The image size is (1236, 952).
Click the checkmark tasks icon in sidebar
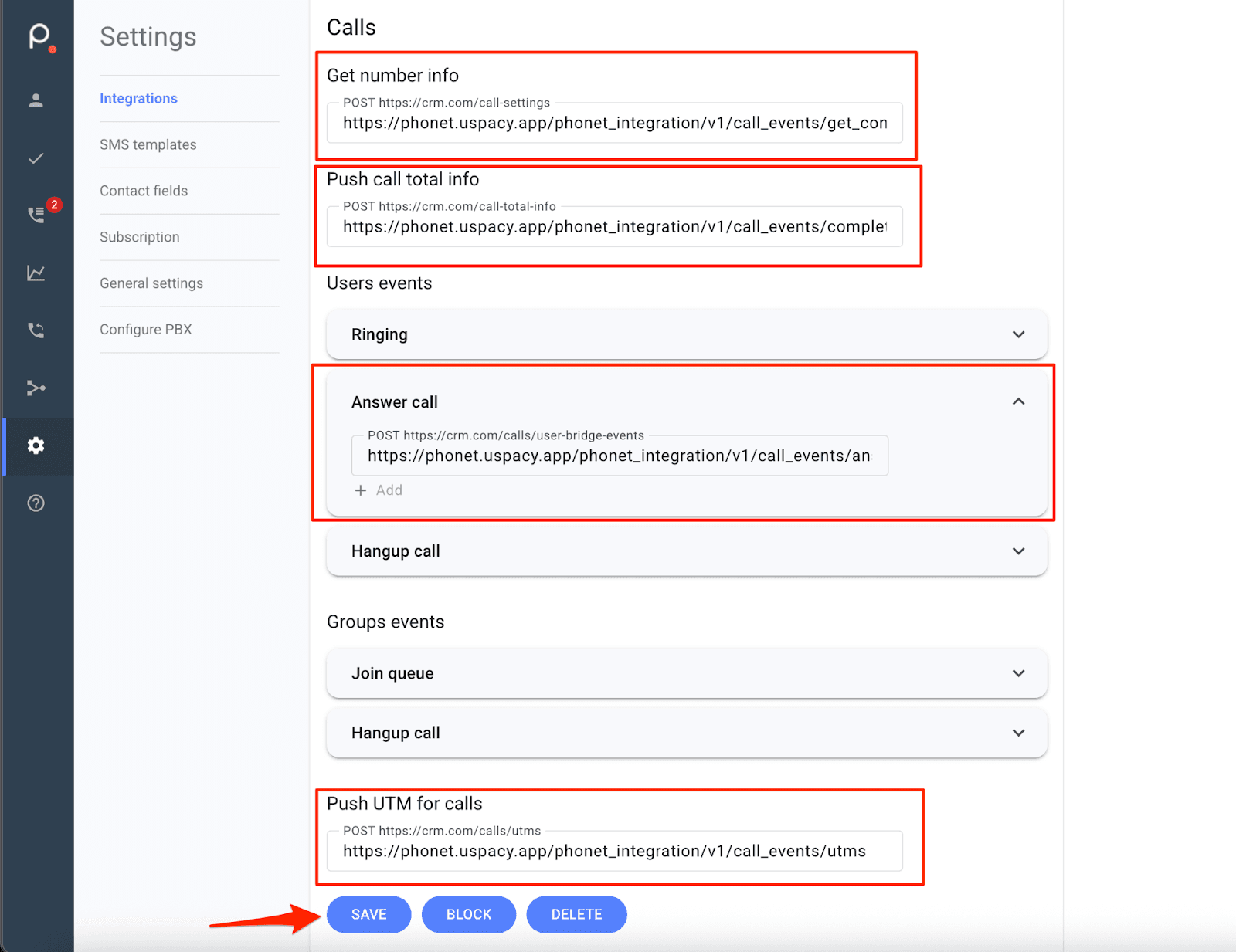pos(36,158)
